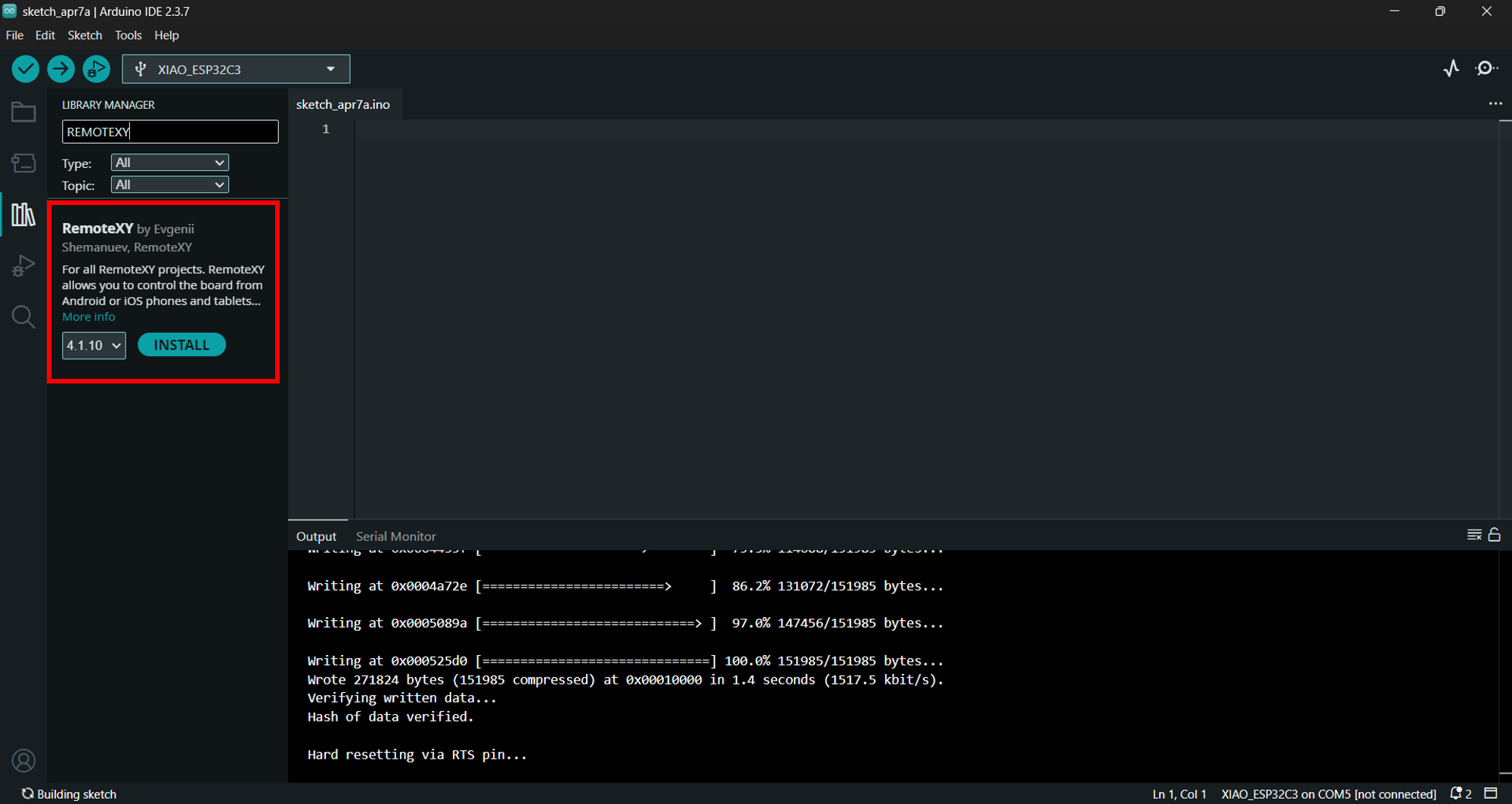This screenshot has width=1512, height=804.
Task: Toggle the bottom panel from status bar
Action: [1491, 793]
